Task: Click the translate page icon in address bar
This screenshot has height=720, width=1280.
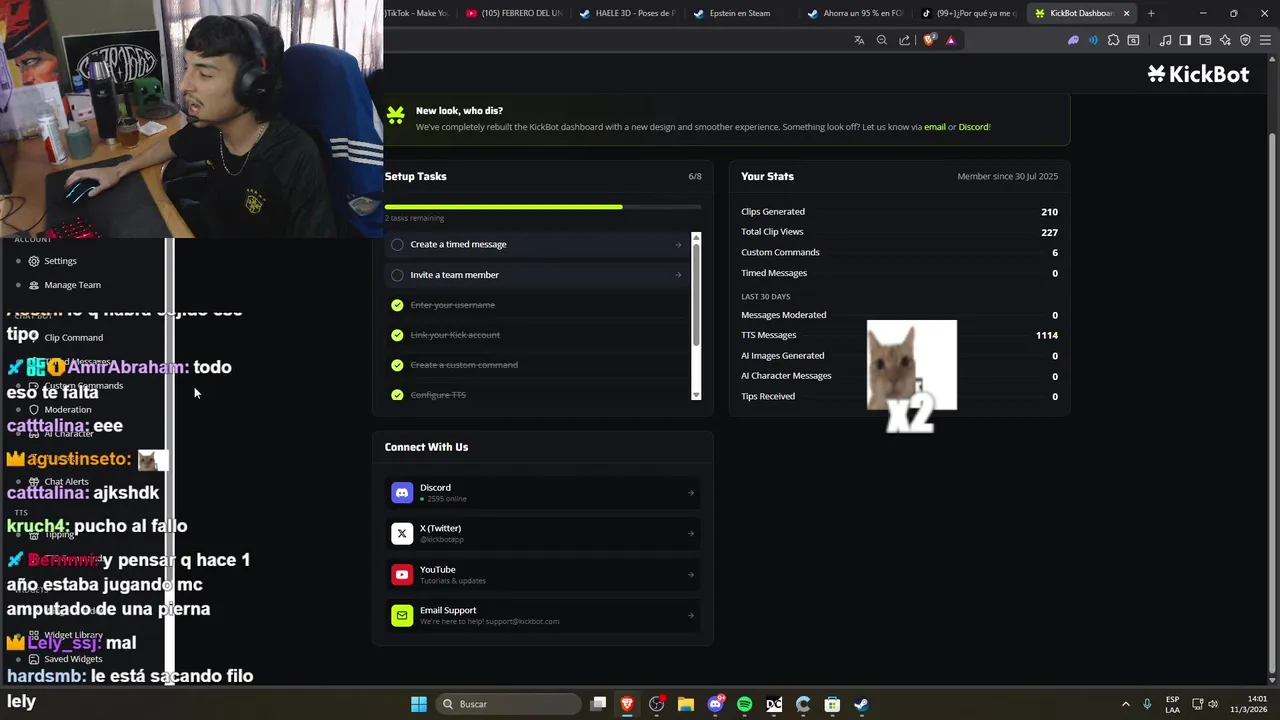Action: 859,40
